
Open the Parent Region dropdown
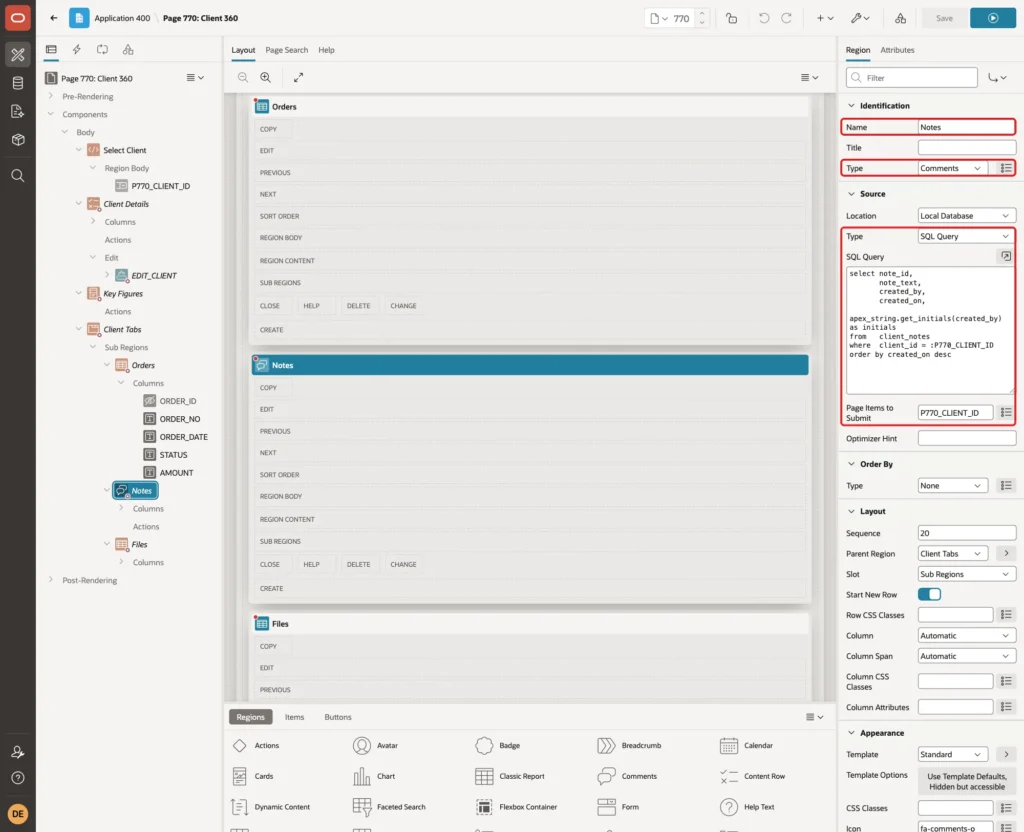pos(952,554)
